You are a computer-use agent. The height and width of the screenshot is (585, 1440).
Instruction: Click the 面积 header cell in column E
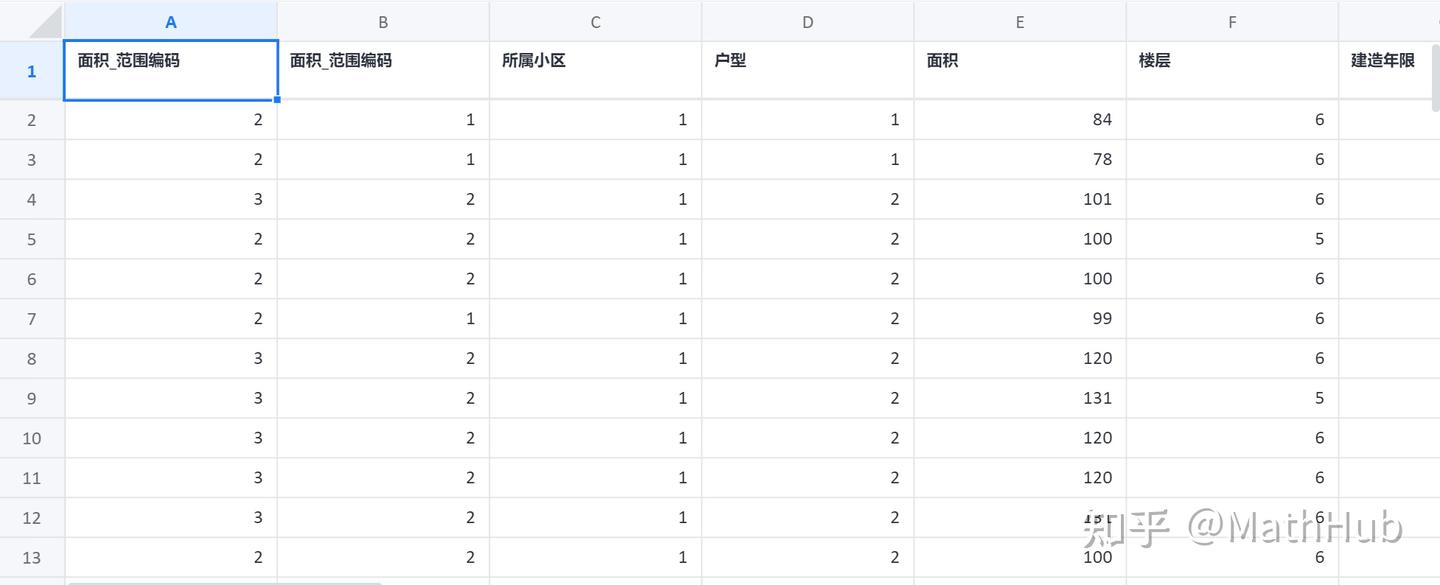coord(1019,70)
